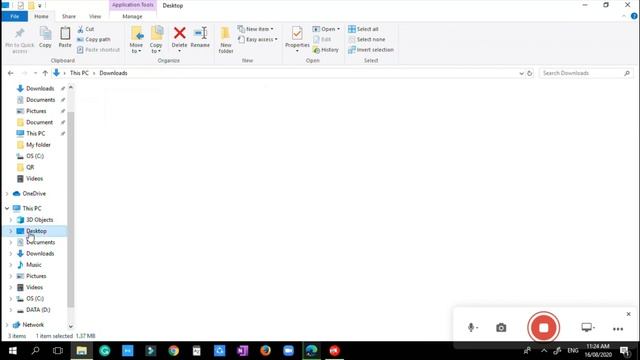Viewport: 640px width, 360px height.
Task: Click the Search Downloads field
Action: pyautogui.click(x=585, y=73)
